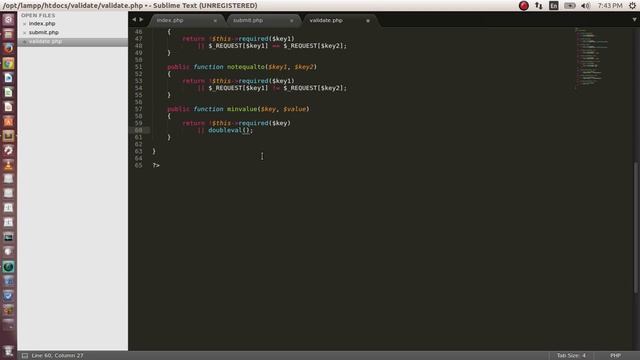Select validate.php in Open Files sidebar
Image resolution: width=640 pixels, height=360 pixels.
(x=73, y=42)
